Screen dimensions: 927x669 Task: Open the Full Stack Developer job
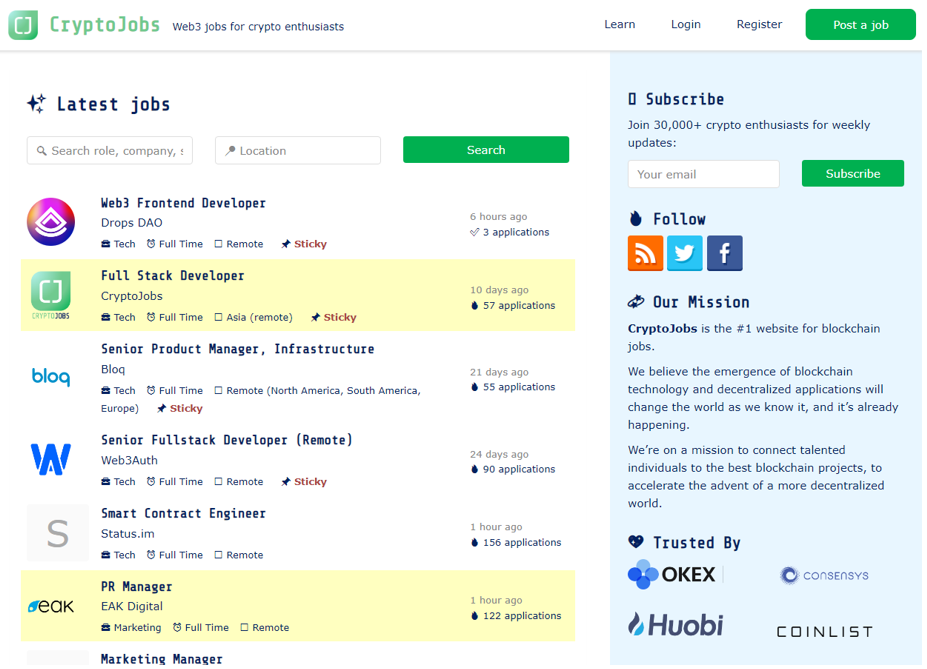[173, 275]
